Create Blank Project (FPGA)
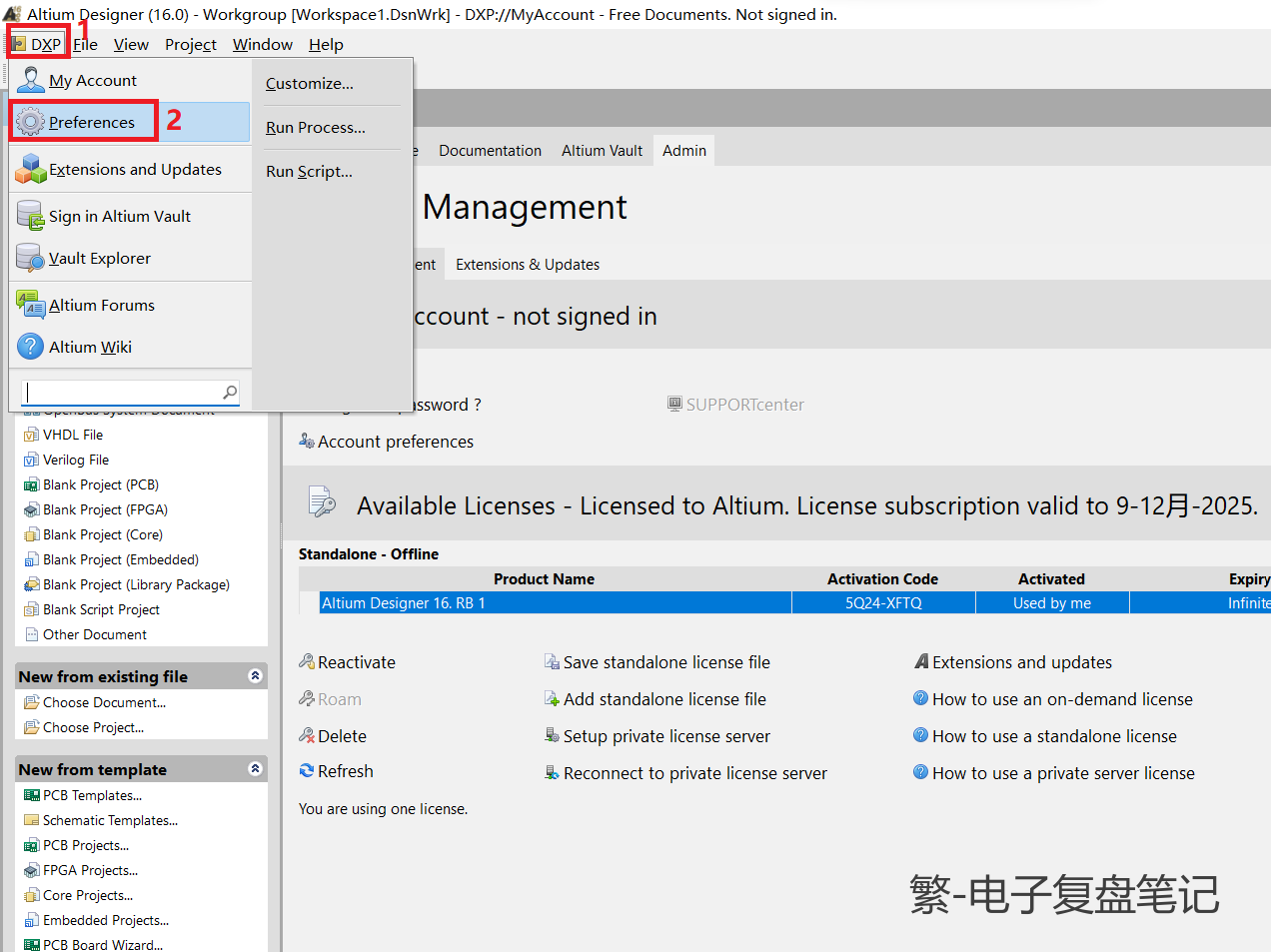This screenshot has width=1271, height=952. tap(95, 509)
